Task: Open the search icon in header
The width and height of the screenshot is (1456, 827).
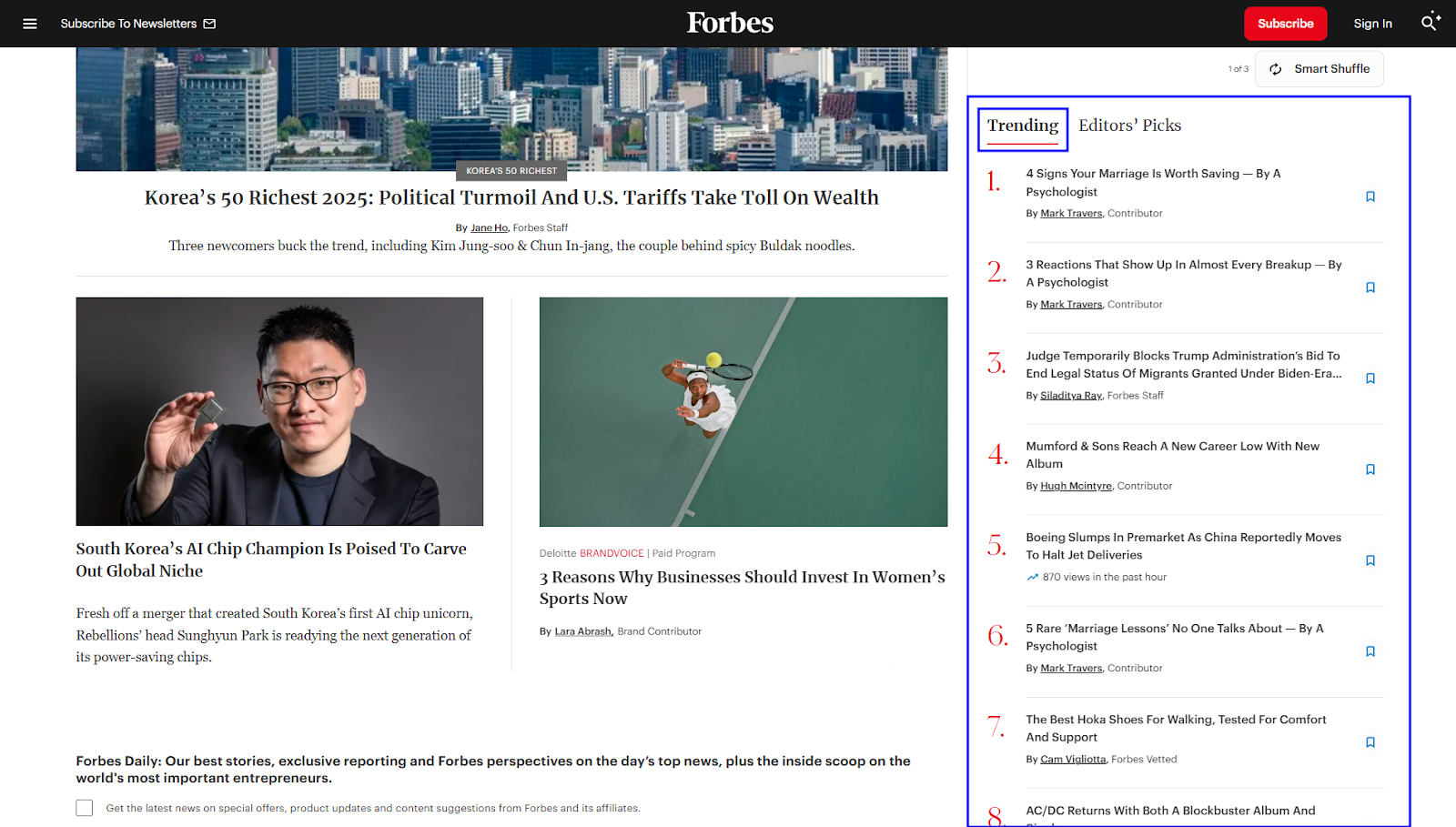Action: 1431,23
